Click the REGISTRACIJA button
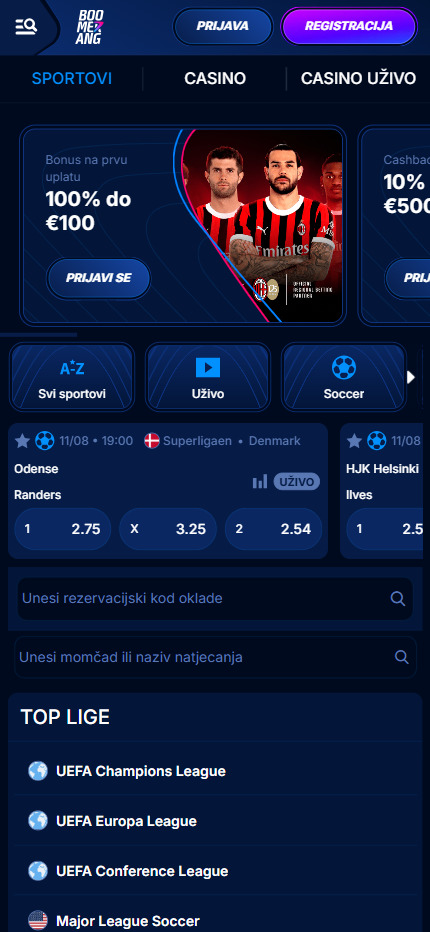The height and width of the screenshot is (932, 430). [349, 26]
